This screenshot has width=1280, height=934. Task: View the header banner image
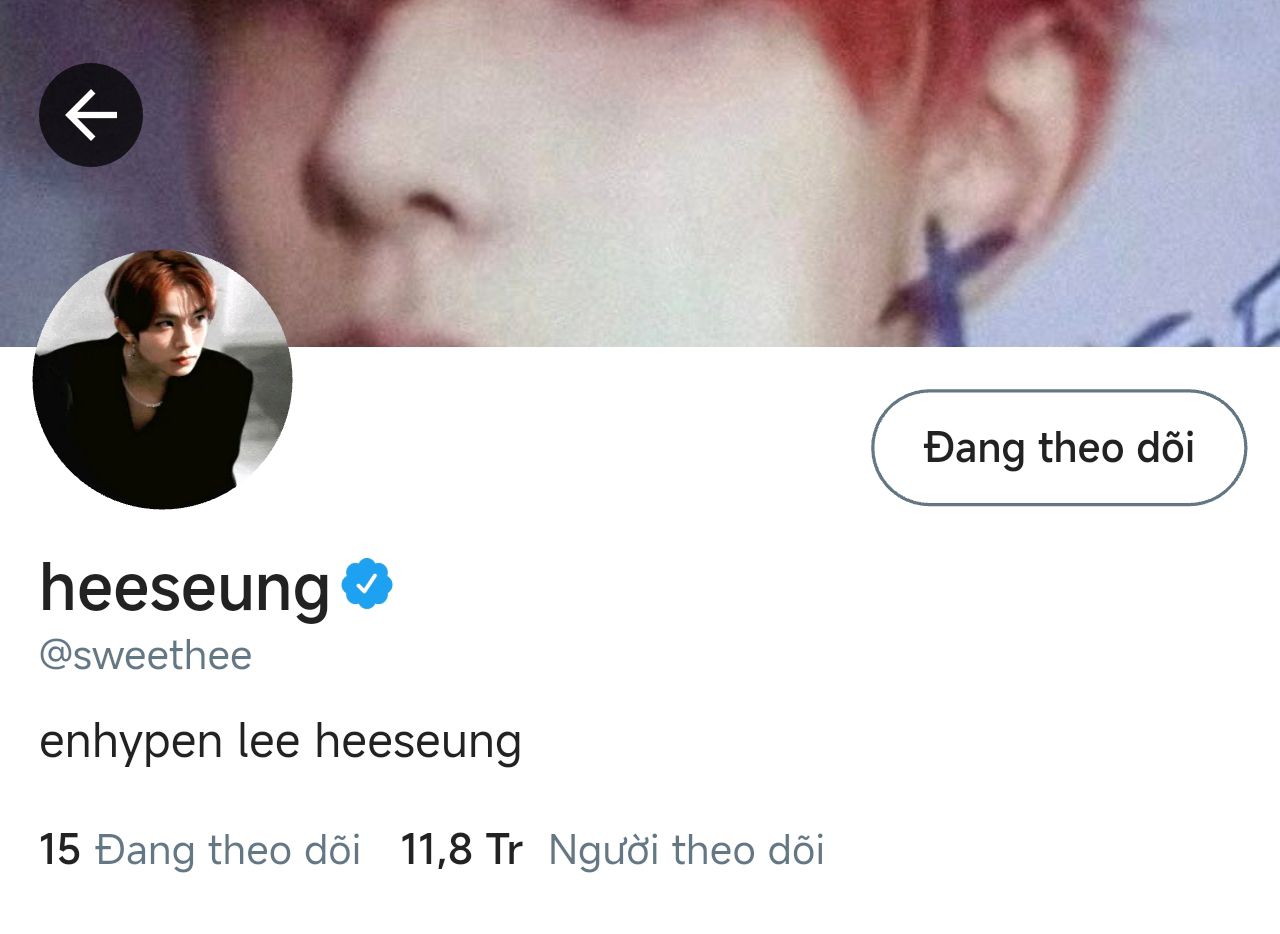pyautogui.click(x=640, y=173)
